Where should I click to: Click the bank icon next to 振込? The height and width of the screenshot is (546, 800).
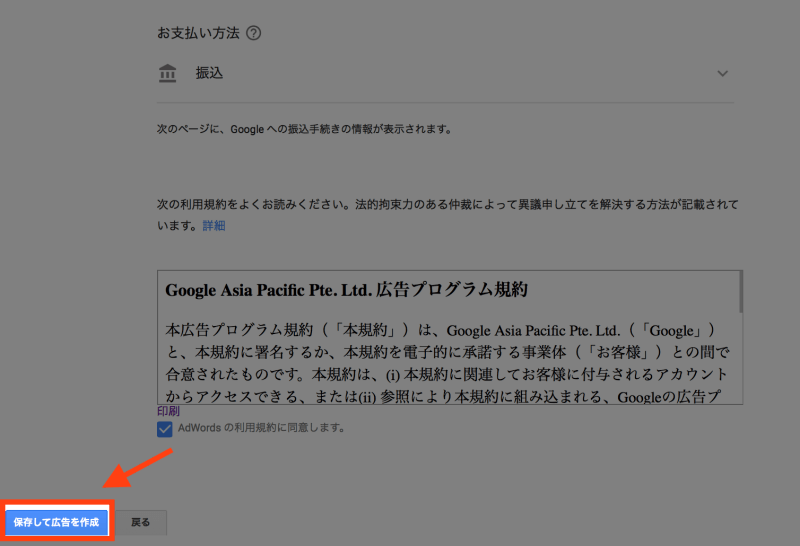coord(167,73)
